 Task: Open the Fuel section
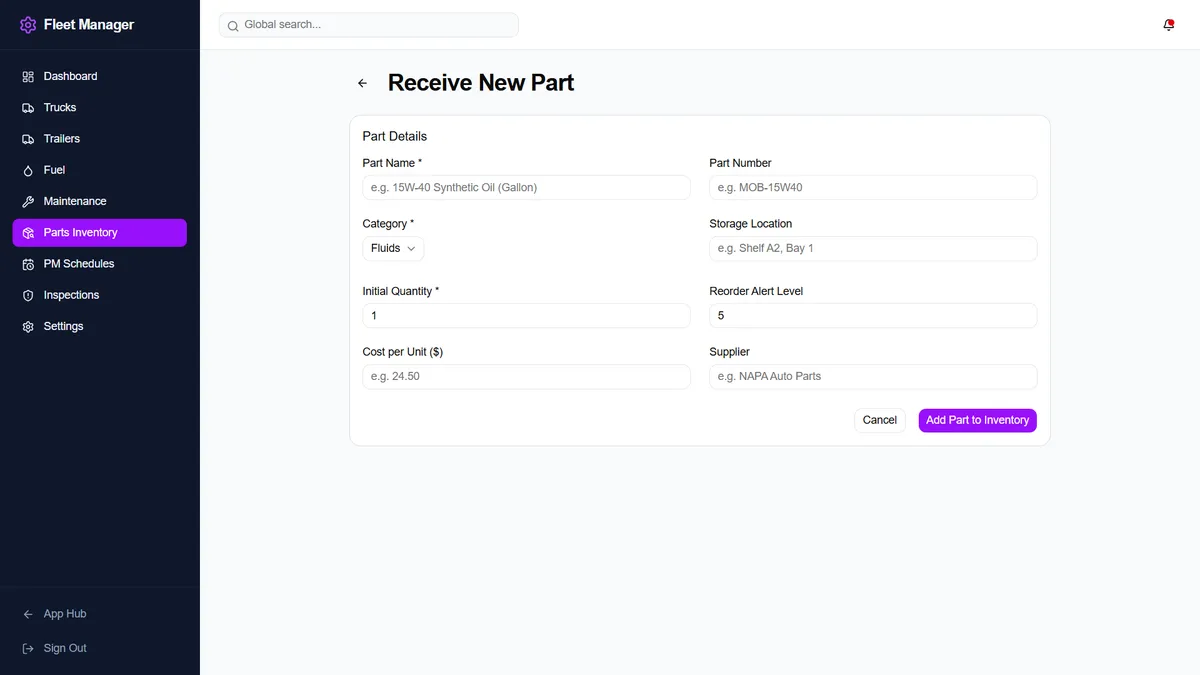point(99,170)
